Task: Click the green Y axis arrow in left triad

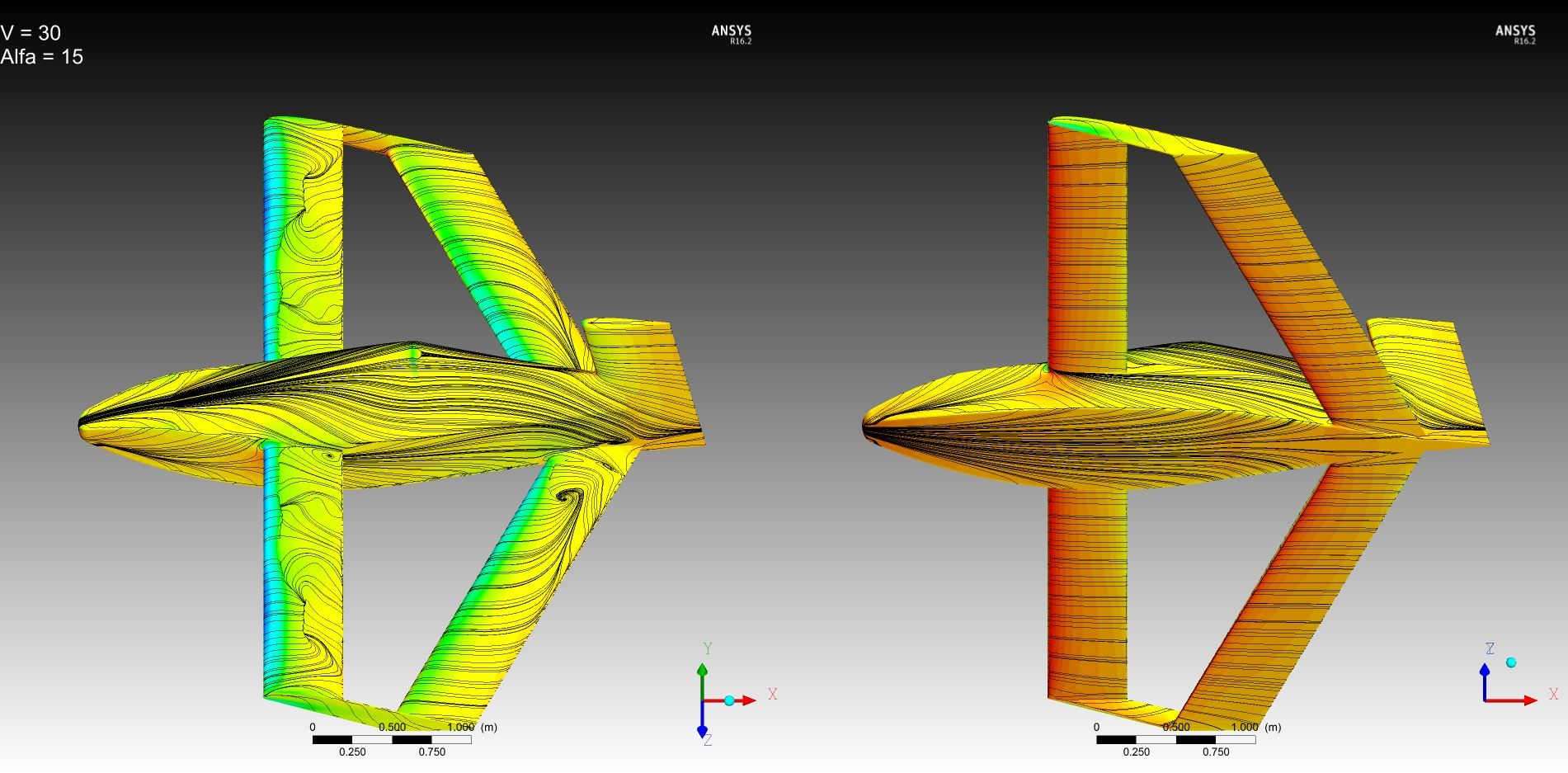Action: coord(702,672)
